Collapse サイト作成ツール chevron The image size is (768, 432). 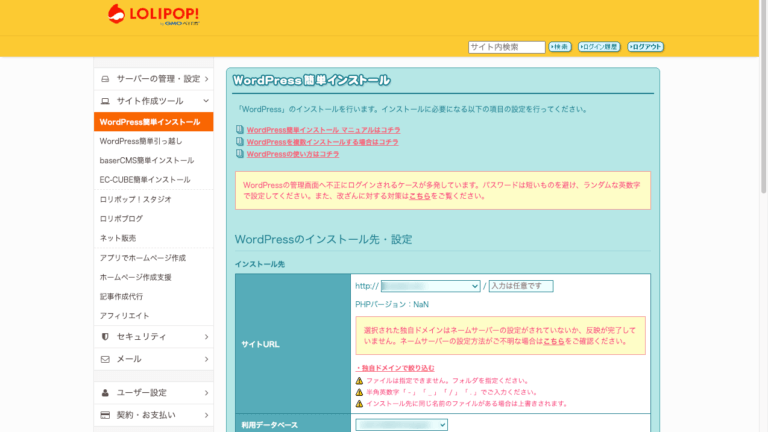(x=206, y=101)
